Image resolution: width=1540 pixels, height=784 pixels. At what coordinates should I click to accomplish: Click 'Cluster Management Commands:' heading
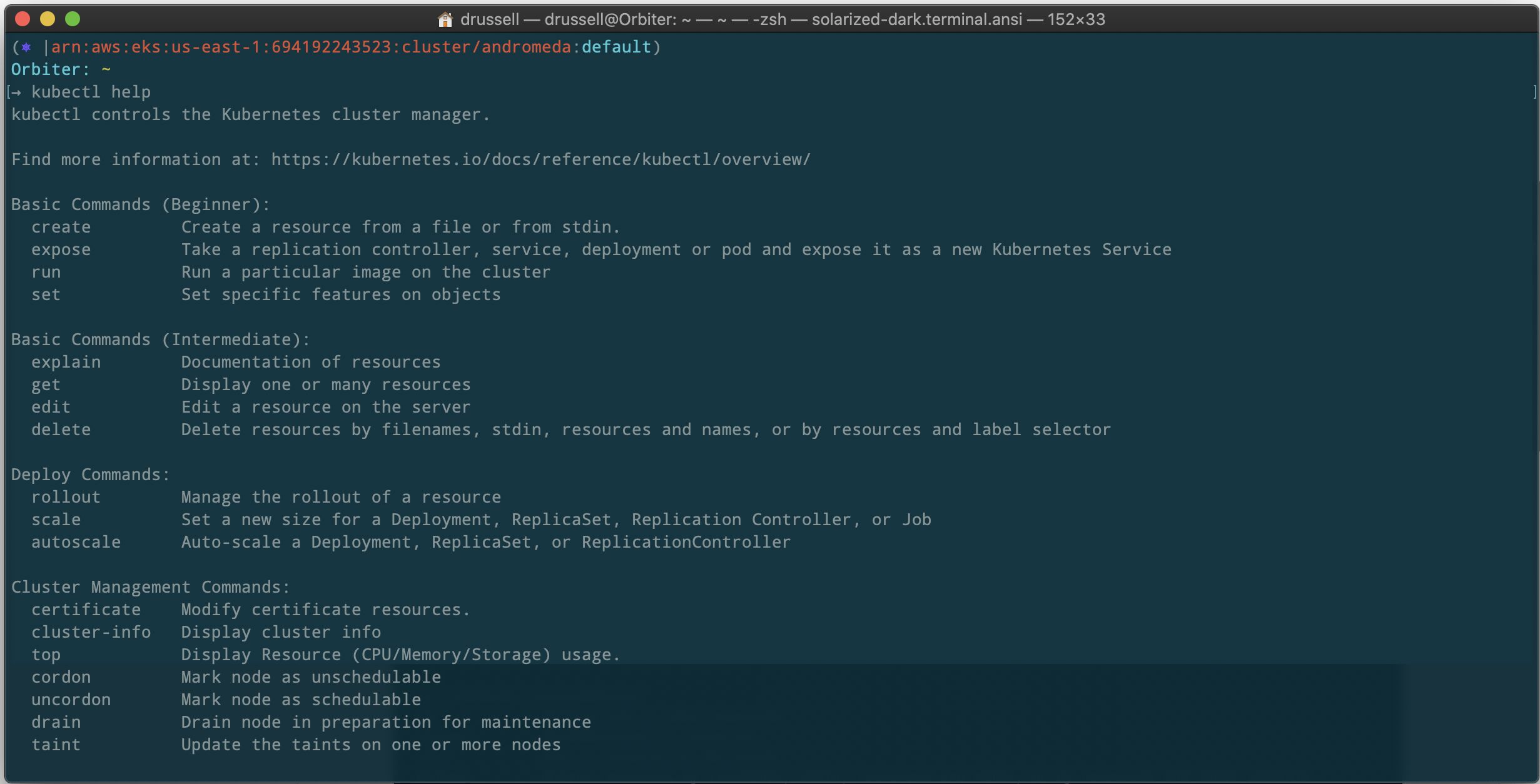(150, 588)
